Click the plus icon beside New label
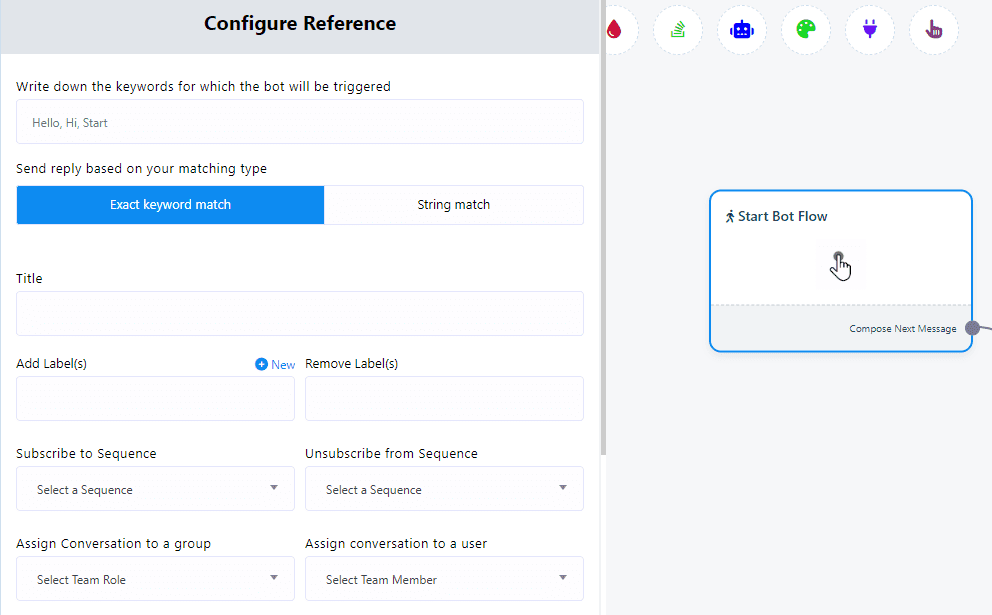 261,364
